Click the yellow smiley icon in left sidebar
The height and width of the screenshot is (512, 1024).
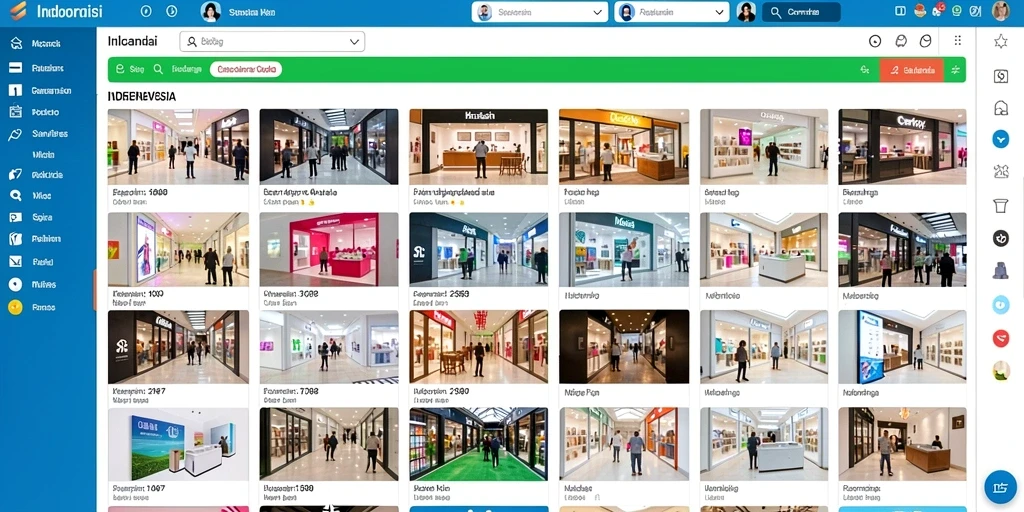coord(15,307)
